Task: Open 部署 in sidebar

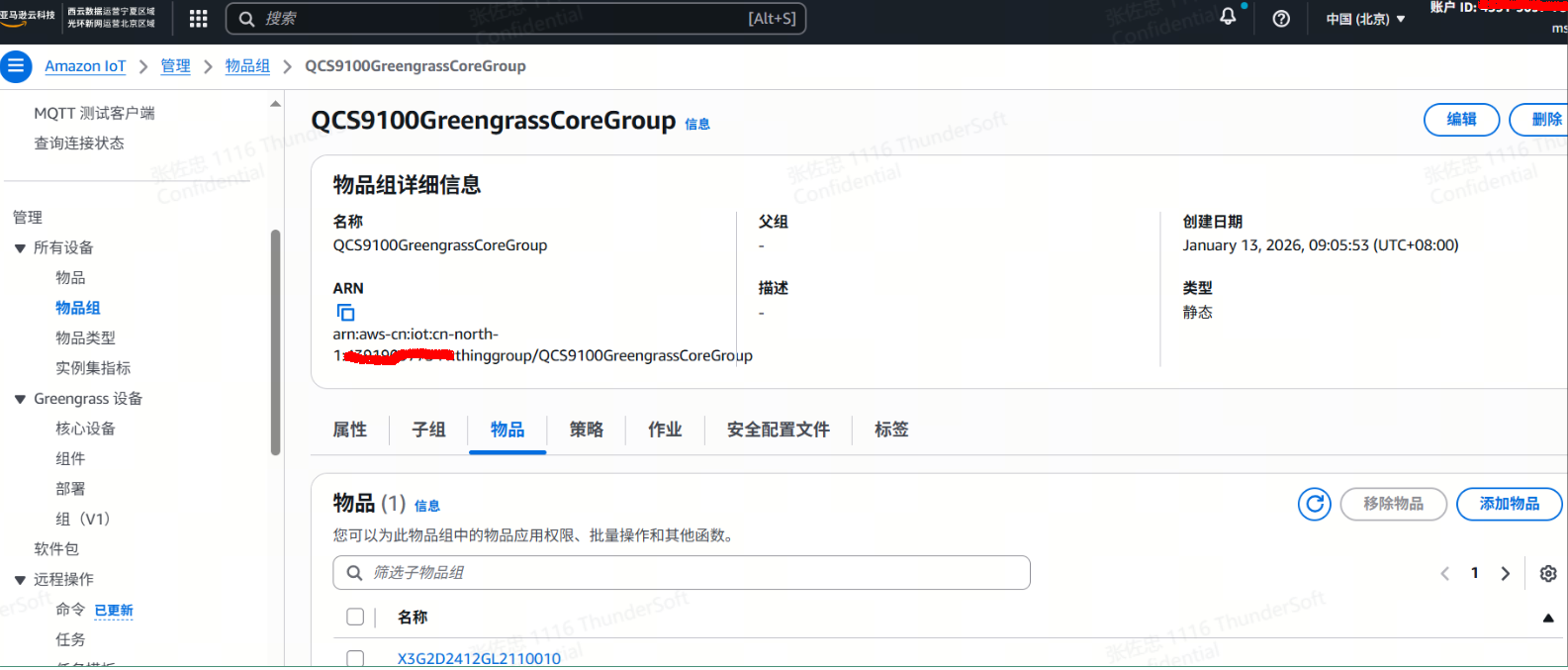Action: pyautogui.click(x=70, y=489)
